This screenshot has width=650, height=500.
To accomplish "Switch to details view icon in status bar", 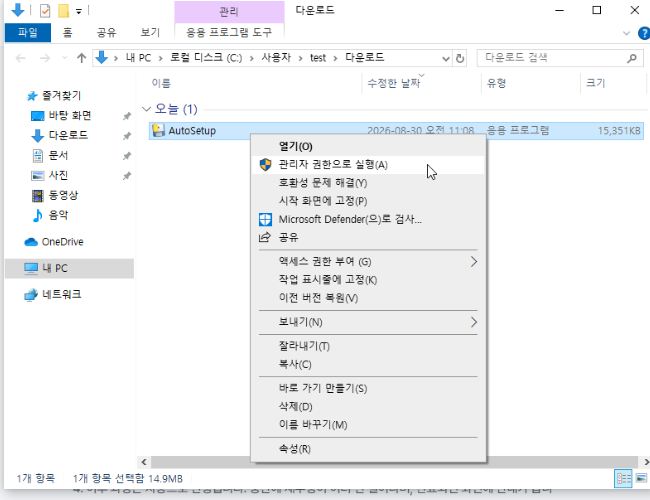I will pyautogui.click(x=623, y=479).
